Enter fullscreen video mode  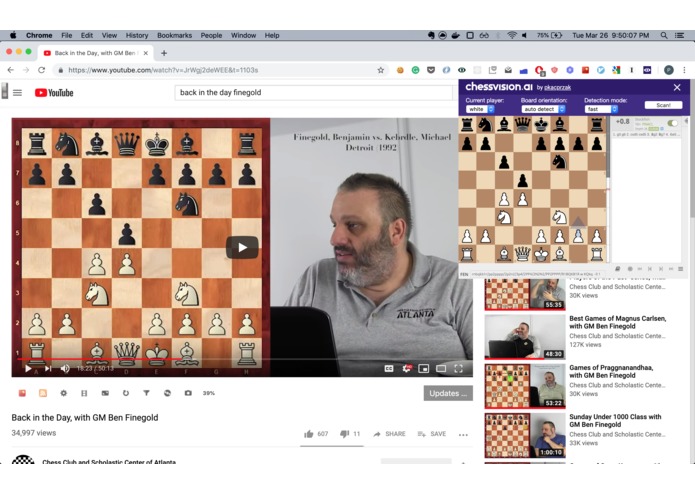click(x=459, y=368)
